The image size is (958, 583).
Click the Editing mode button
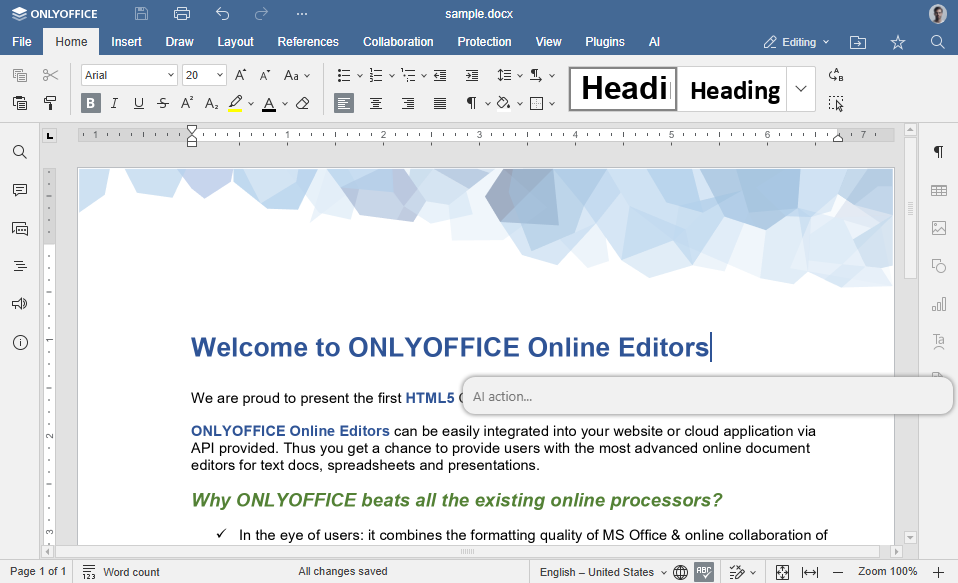pos(796,42)
